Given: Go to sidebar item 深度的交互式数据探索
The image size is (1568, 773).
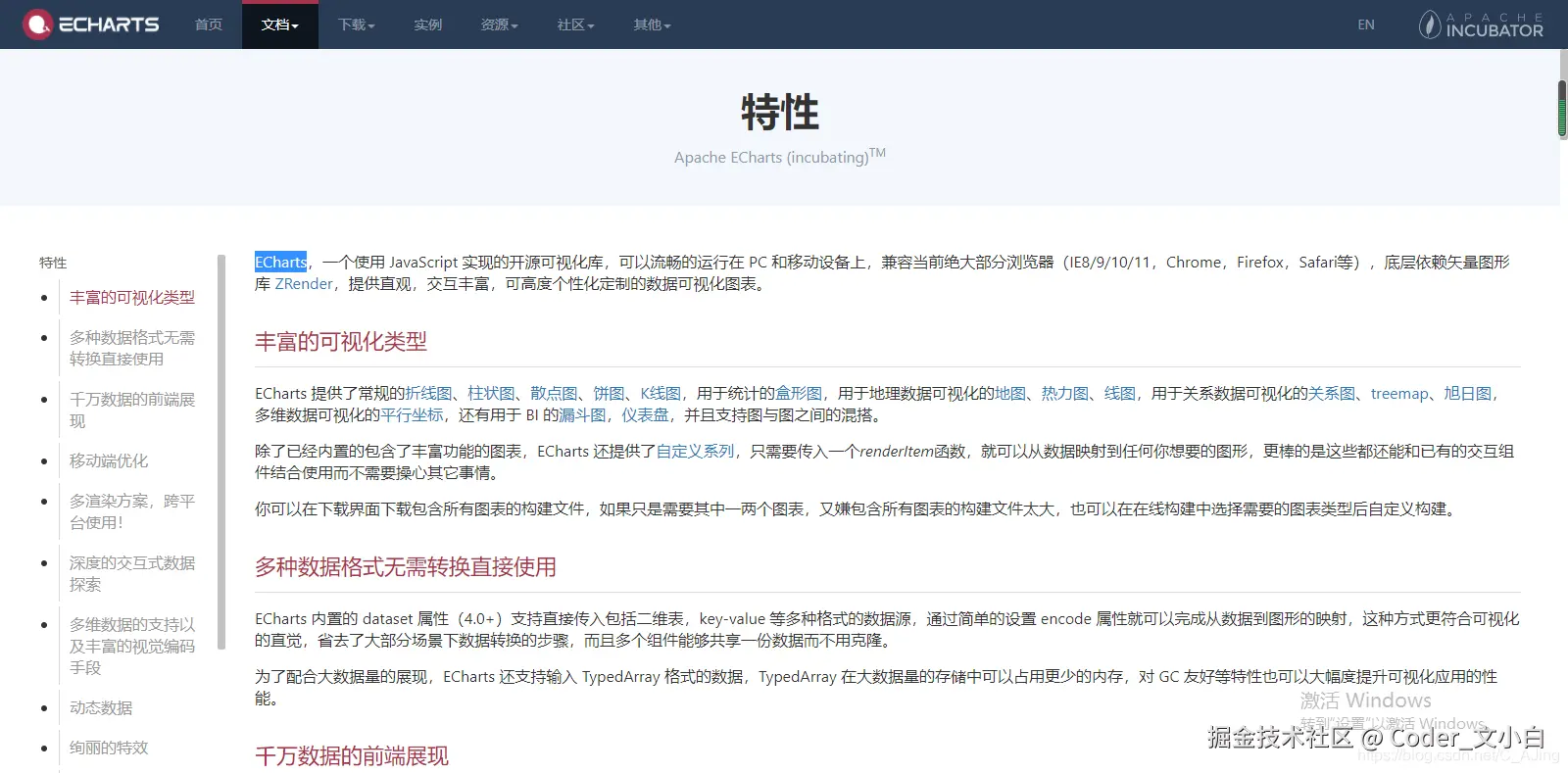Looking at the screenshot, I should (132, 573).
